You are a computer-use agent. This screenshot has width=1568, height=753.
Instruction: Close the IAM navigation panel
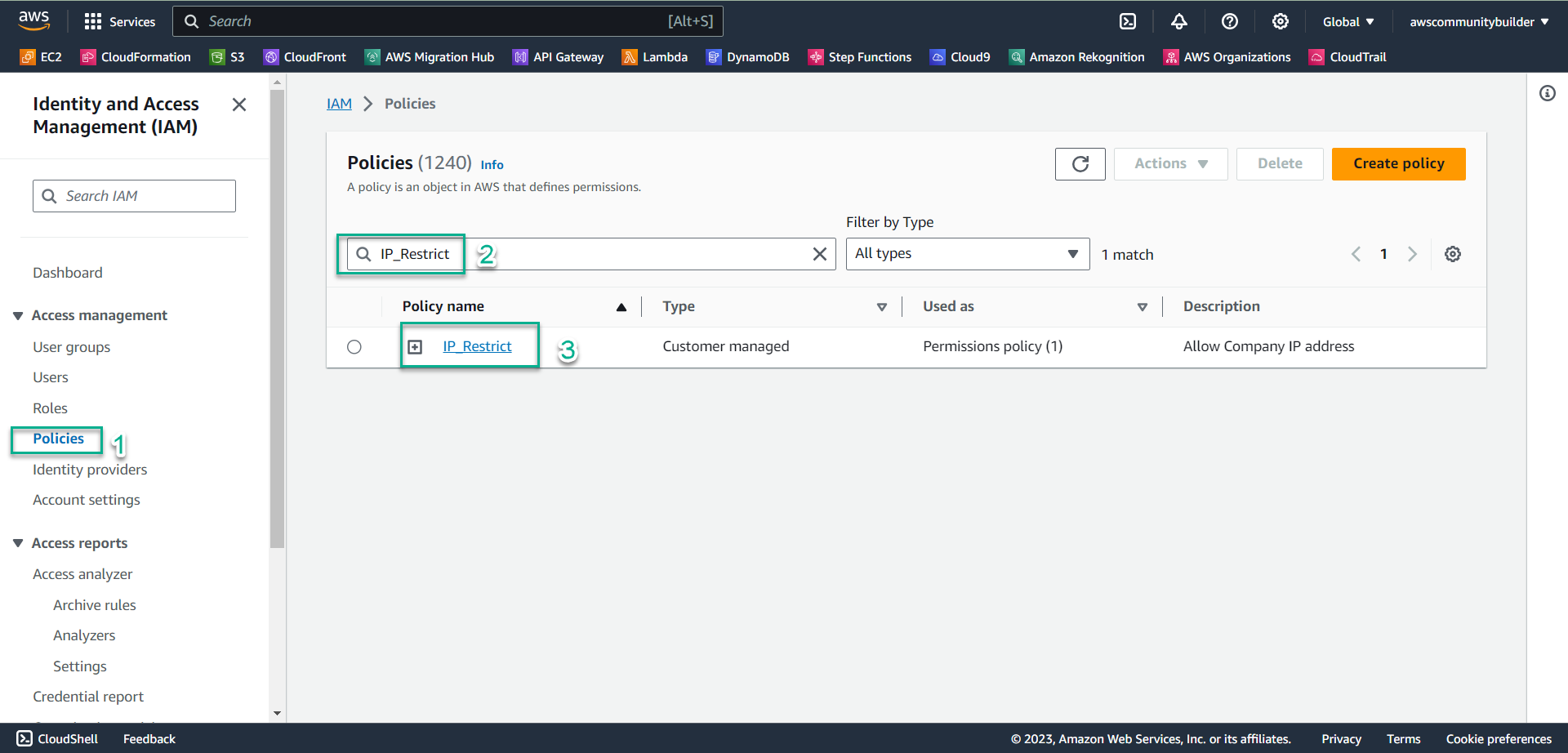point(239,105)
